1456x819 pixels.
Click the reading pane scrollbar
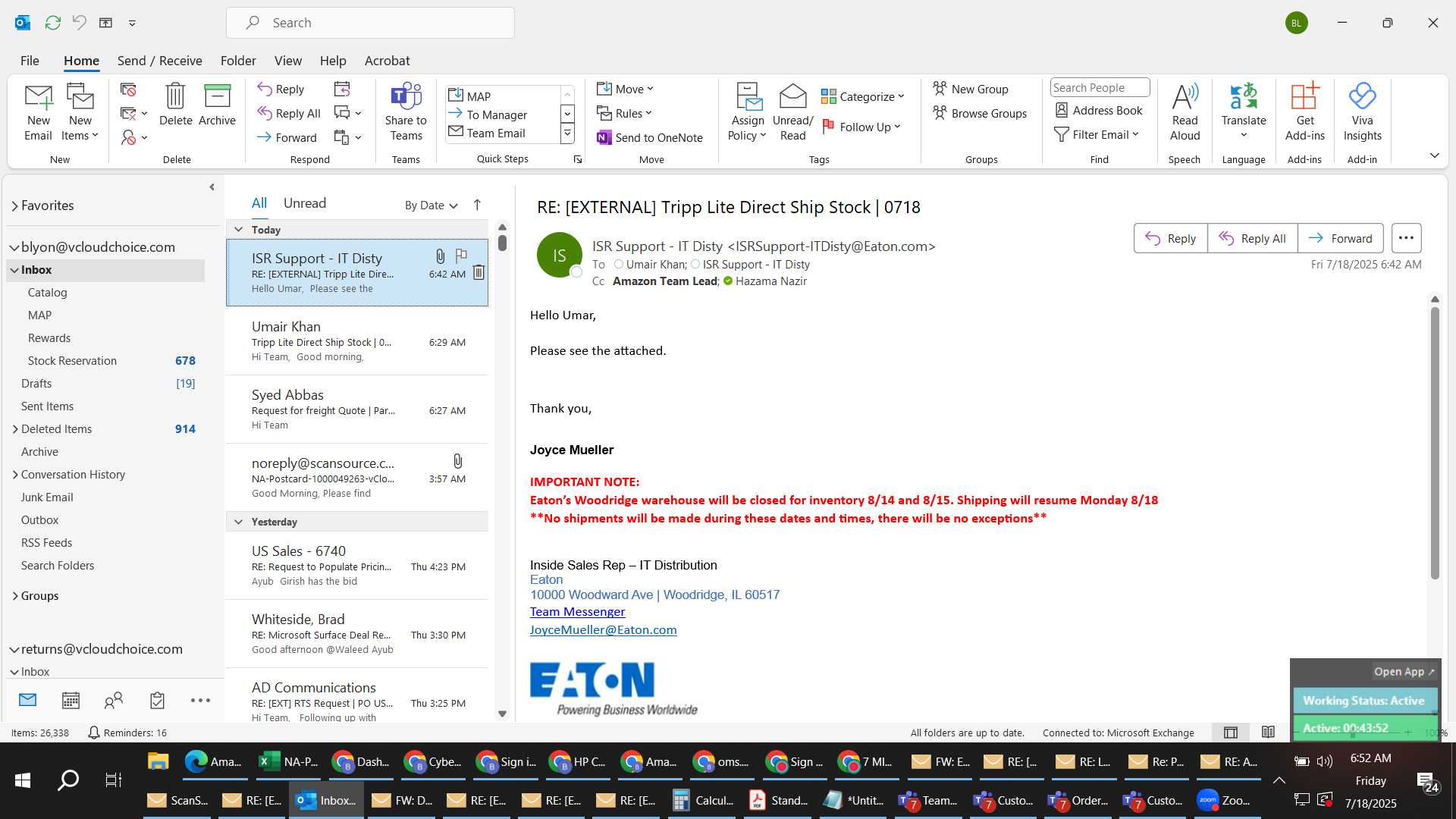[1434, 444]
